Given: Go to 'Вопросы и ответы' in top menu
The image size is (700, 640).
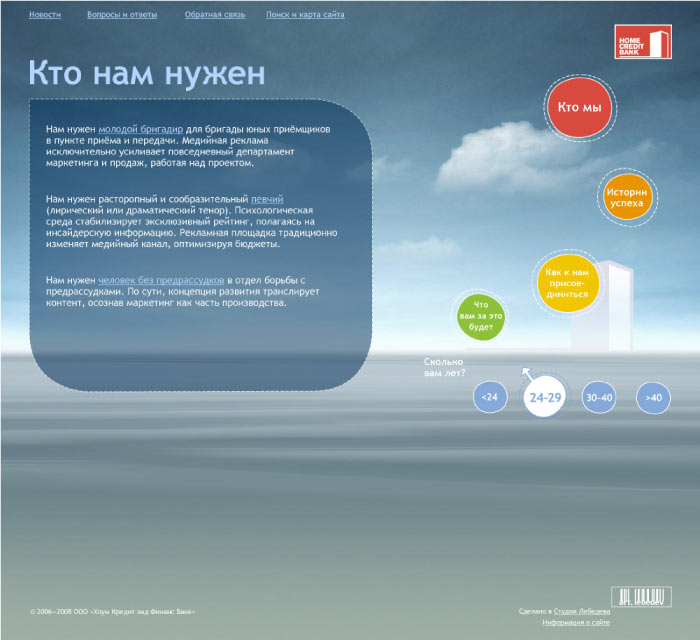Looking at the screenshot, I should pyautogui.click(x=123, y=16).
